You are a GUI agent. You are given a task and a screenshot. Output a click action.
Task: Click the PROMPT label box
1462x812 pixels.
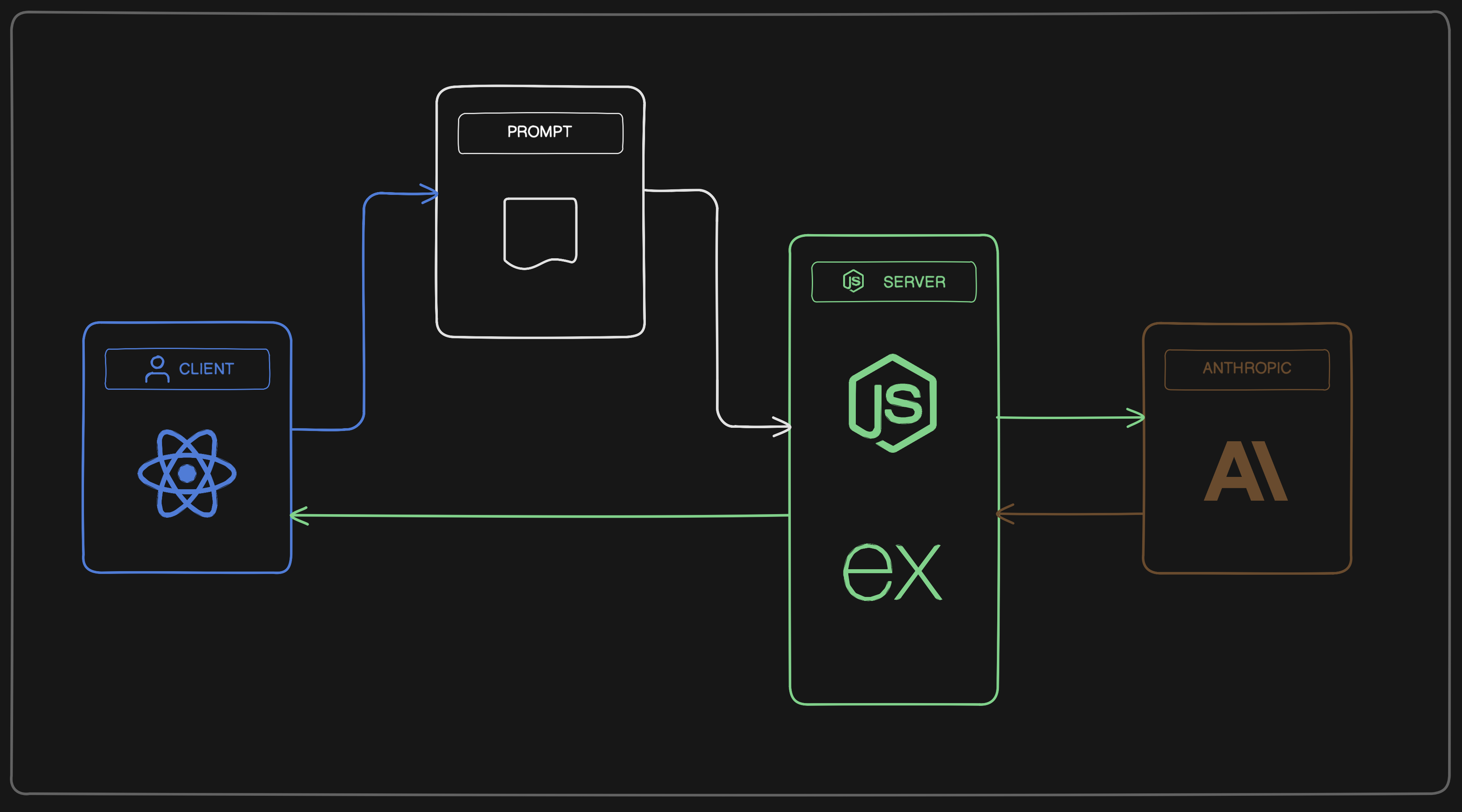pos(540,133)
